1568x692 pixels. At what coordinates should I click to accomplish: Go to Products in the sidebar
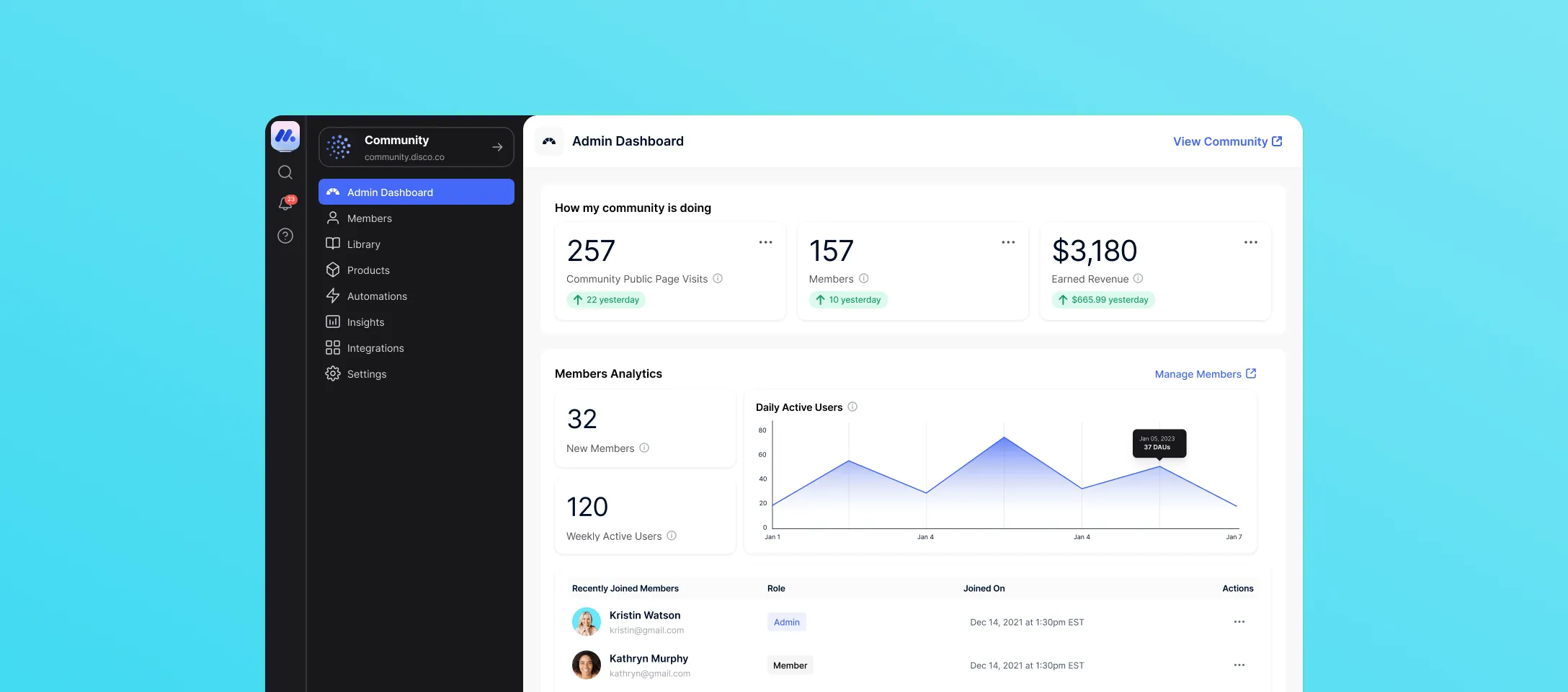tap(367, 270)
